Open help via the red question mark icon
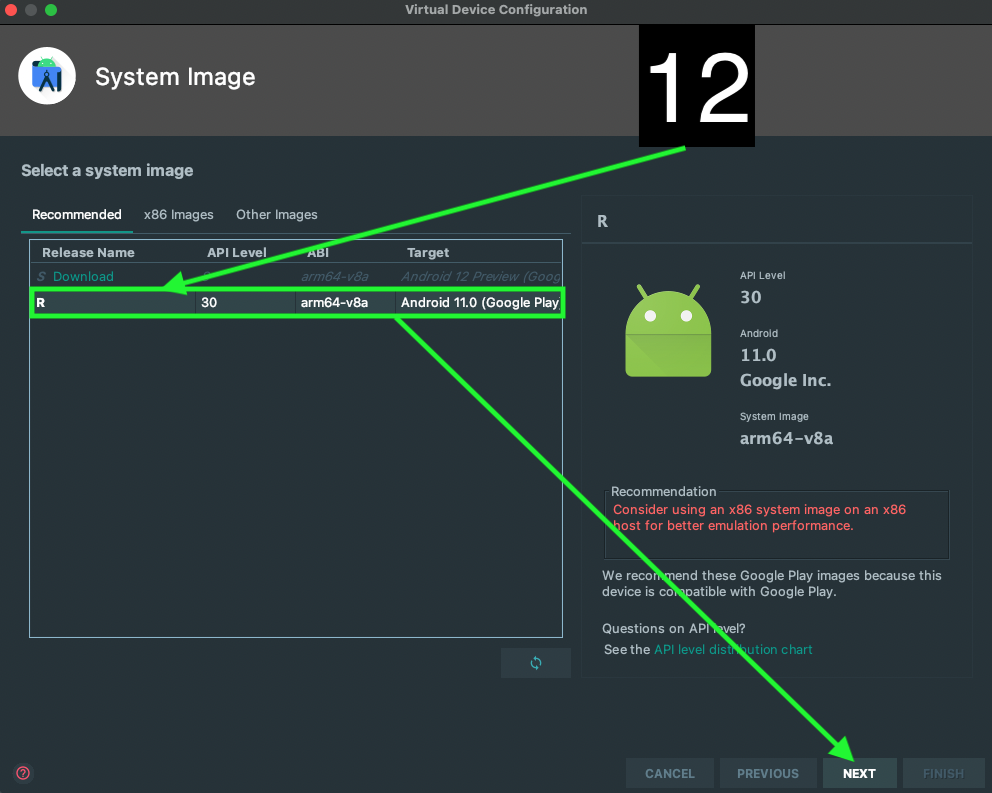992x793 pixels. coord(23,773)
